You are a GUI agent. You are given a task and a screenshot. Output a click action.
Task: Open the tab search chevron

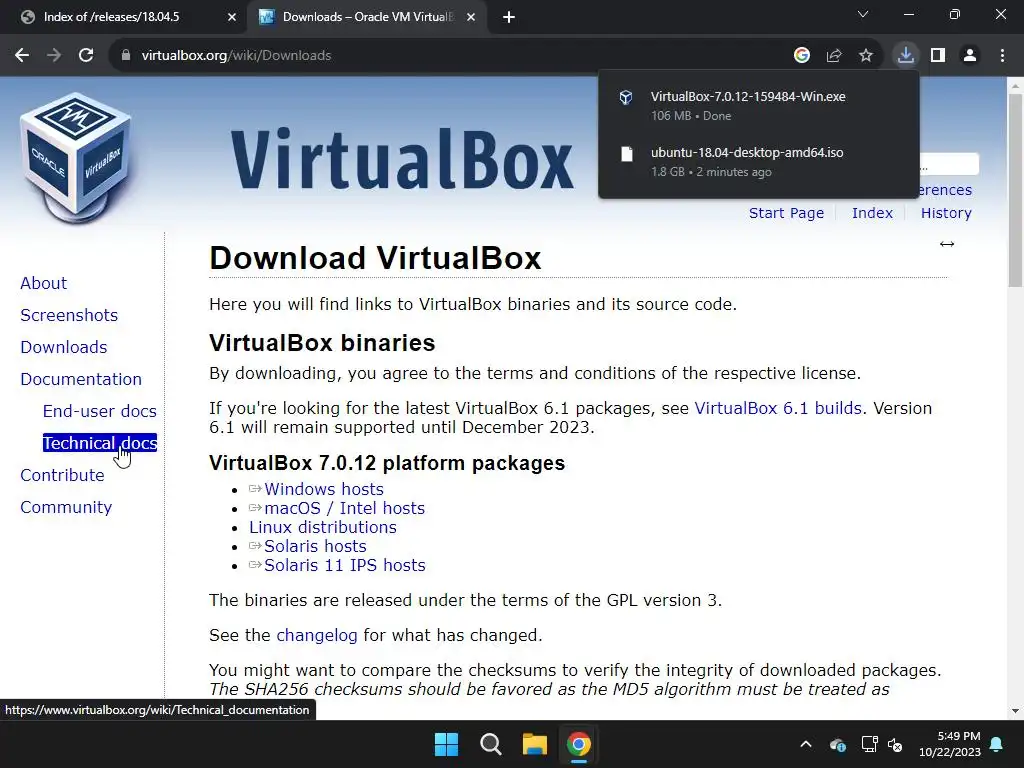click(x=863, y=14)
